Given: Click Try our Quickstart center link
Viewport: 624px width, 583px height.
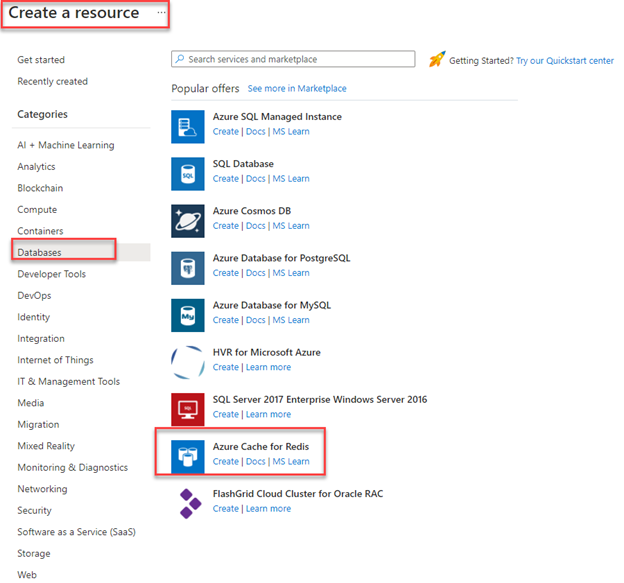Looking at the screenshot, I should [x=564, y=61].
